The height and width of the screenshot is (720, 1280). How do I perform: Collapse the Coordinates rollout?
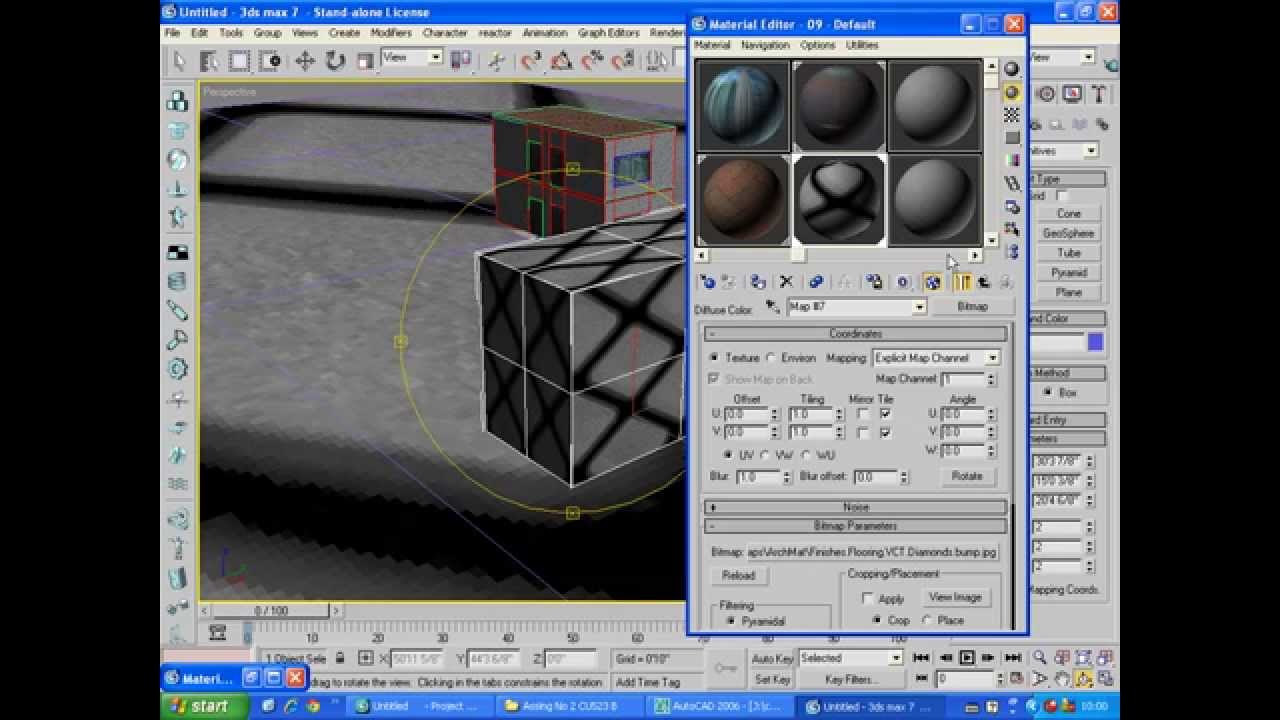click(x=855, y=333)
